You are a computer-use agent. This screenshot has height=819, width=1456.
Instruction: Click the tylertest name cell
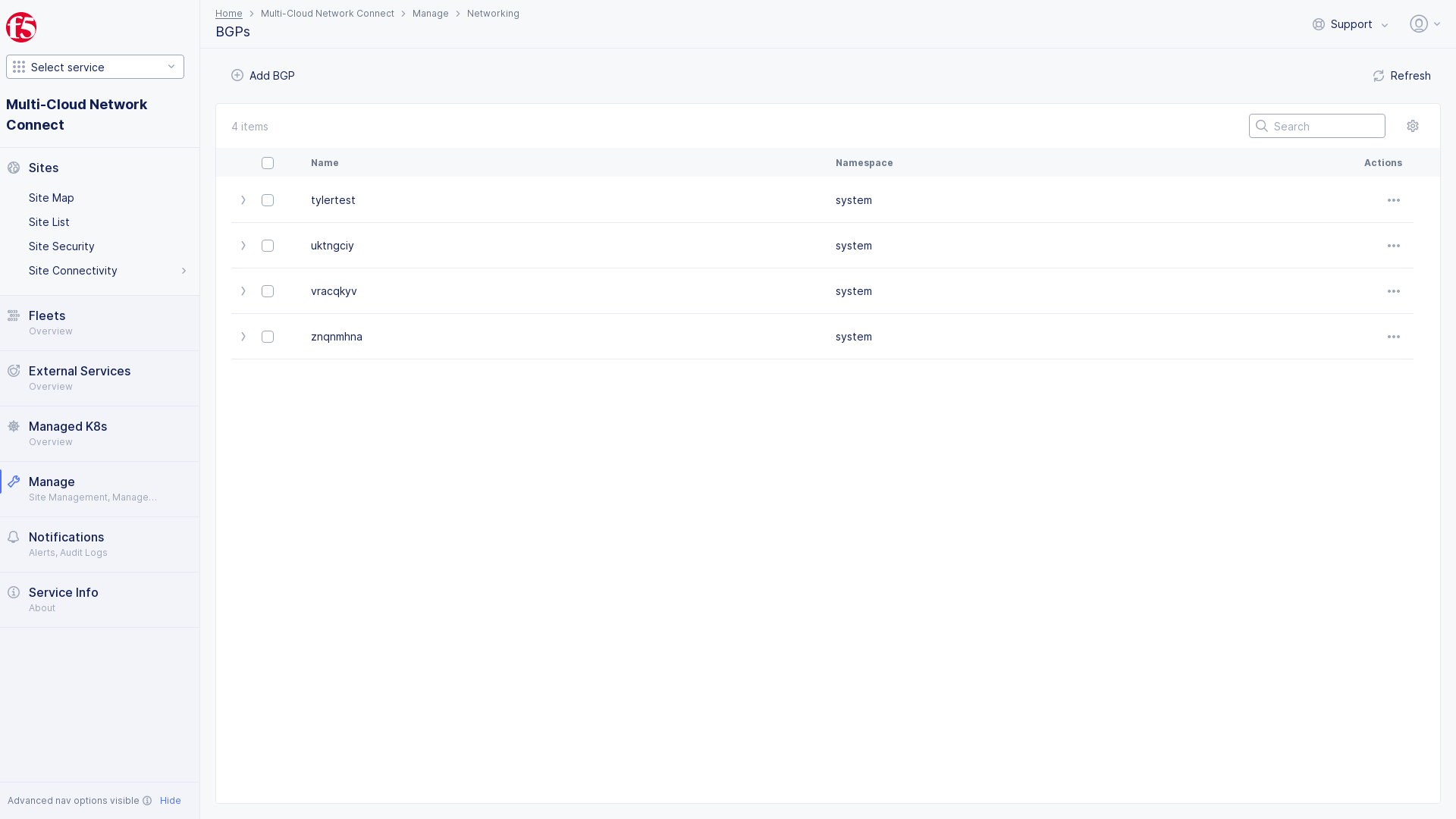click(333, 200)
